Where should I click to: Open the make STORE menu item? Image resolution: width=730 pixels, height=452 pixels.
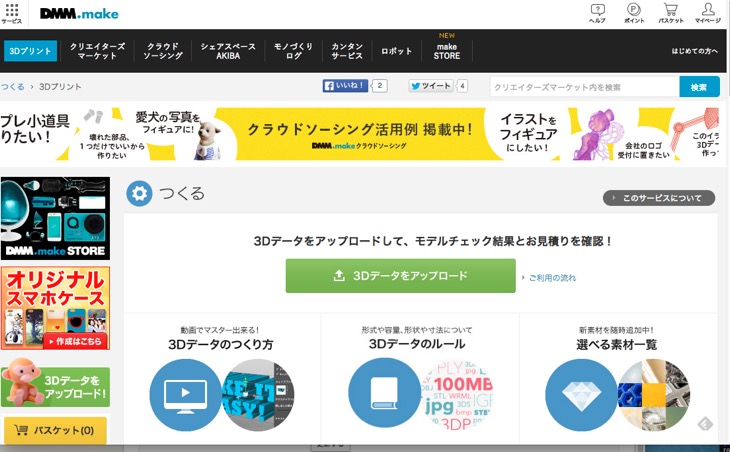click(x=447, y=51)
